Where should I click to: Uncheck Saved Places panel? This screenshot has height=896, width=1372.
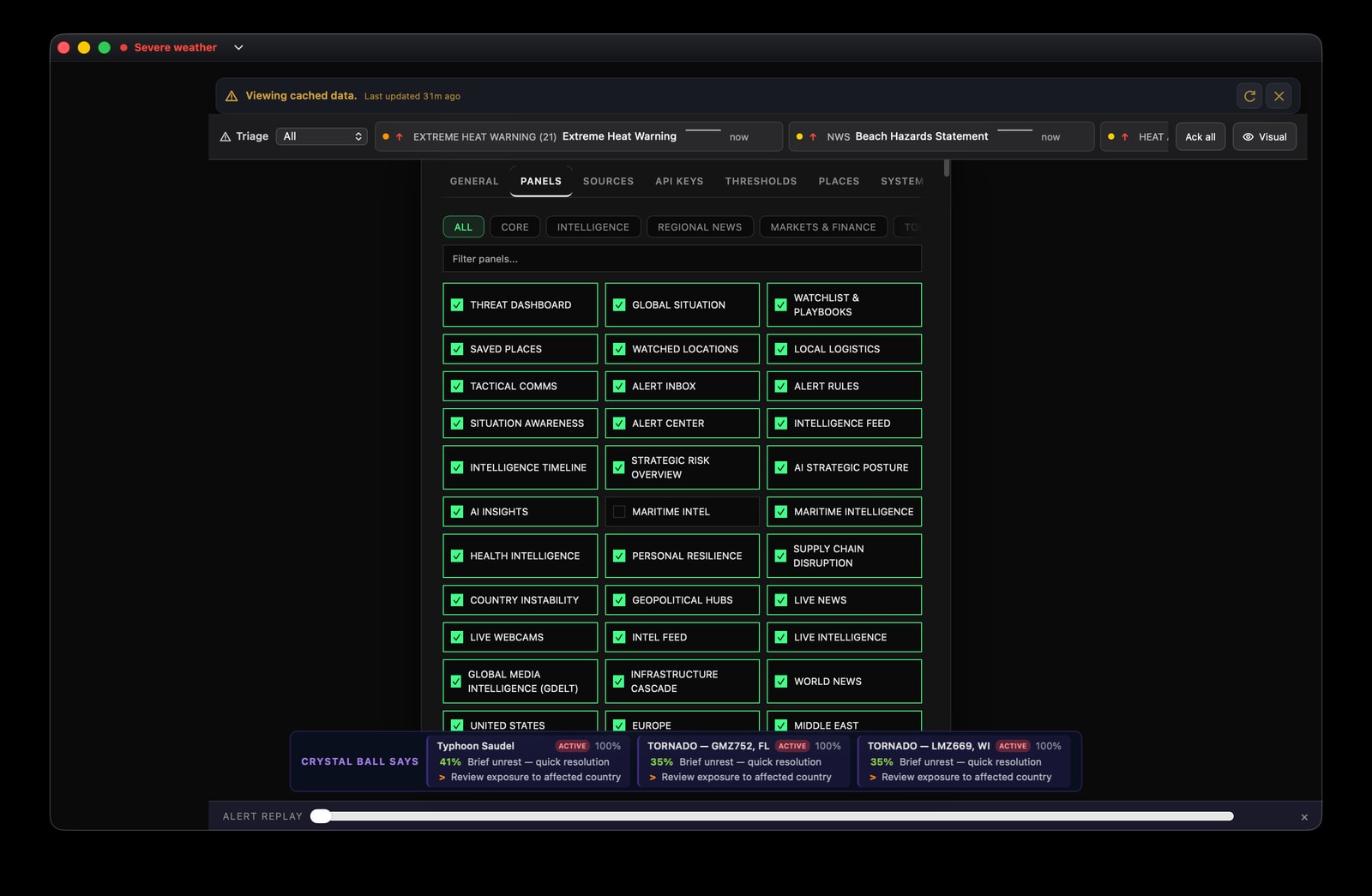click(x=457, y=349)
